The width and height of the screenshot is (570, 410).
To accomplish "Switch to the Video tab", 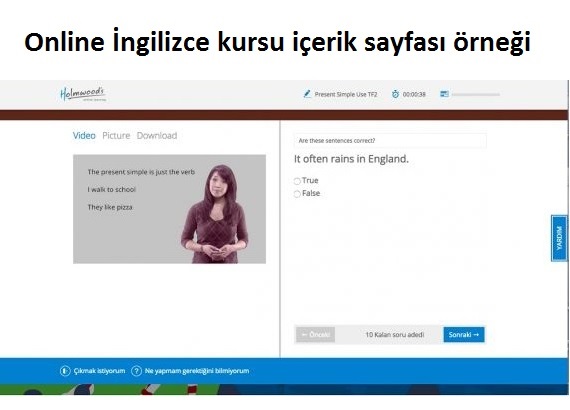I will pyautogui.click(x=84, y=136).
